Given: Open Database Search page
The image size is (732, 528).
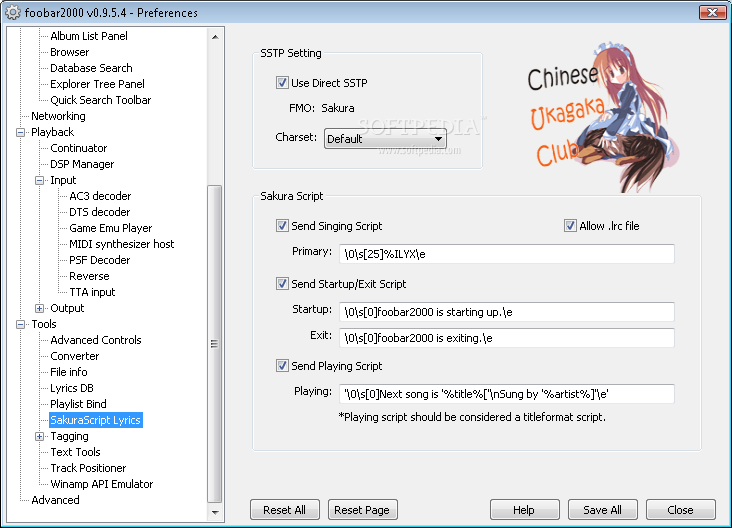Looking at the screenshot, I should click(x=91, y=68).
